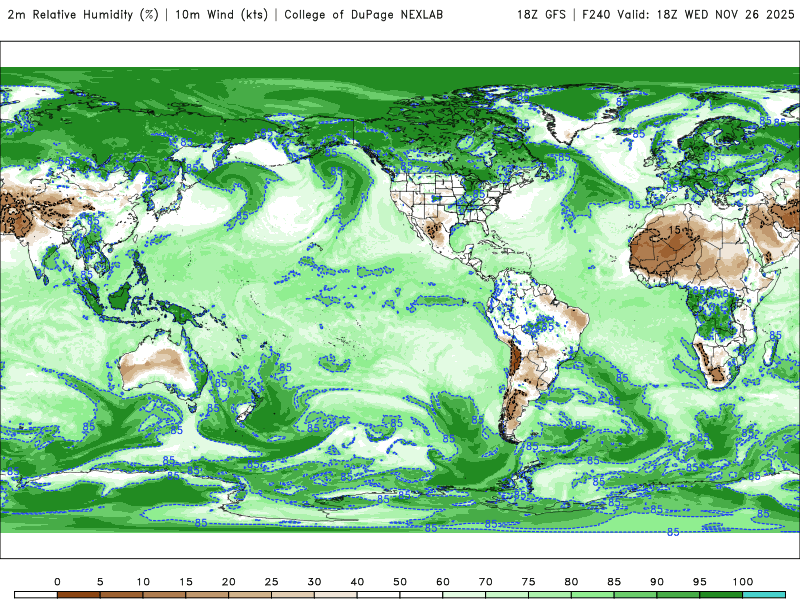Click the legend value '50'
This screenshot has width=800, height=600.
[400, 582]
